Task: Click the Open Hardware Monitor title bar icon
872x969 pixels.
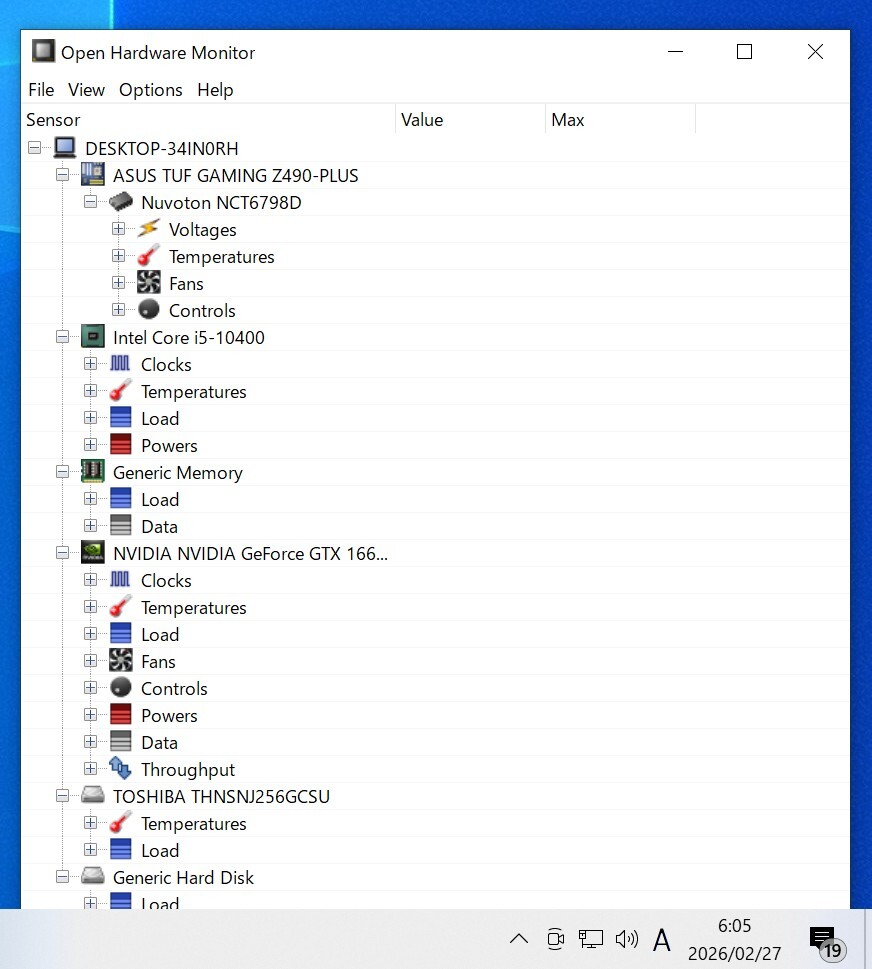Action: point(43,51)
